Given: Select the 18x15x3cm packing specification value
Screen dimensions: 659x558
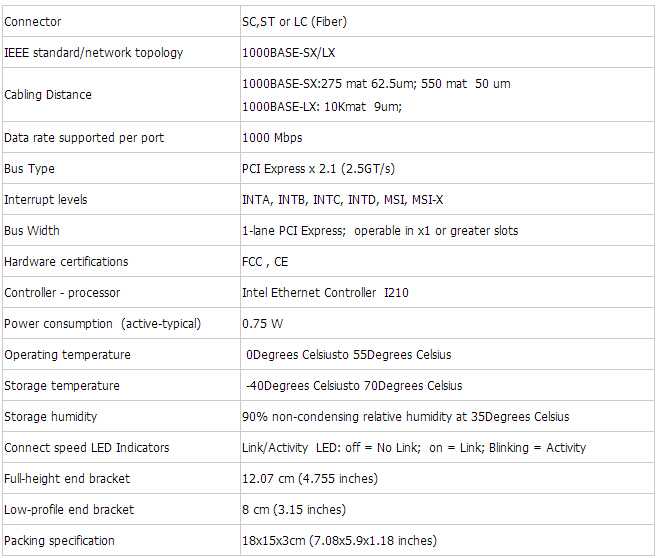Looking at the screenshot, I should point(339,540).
